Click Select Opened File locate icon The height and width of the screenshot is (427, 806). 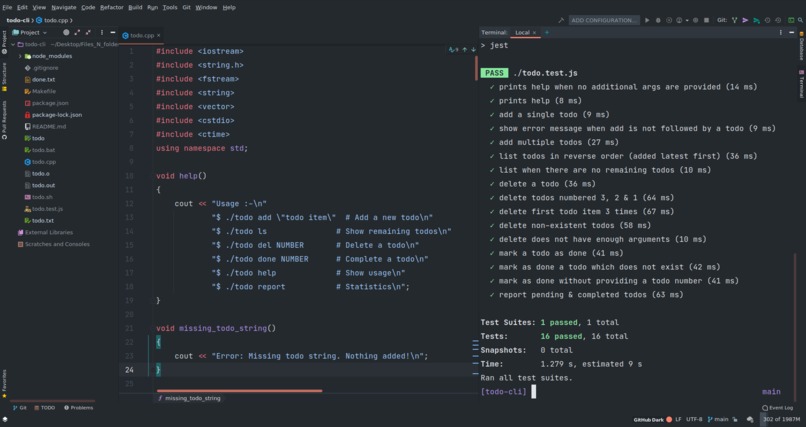tap(66, 32)
